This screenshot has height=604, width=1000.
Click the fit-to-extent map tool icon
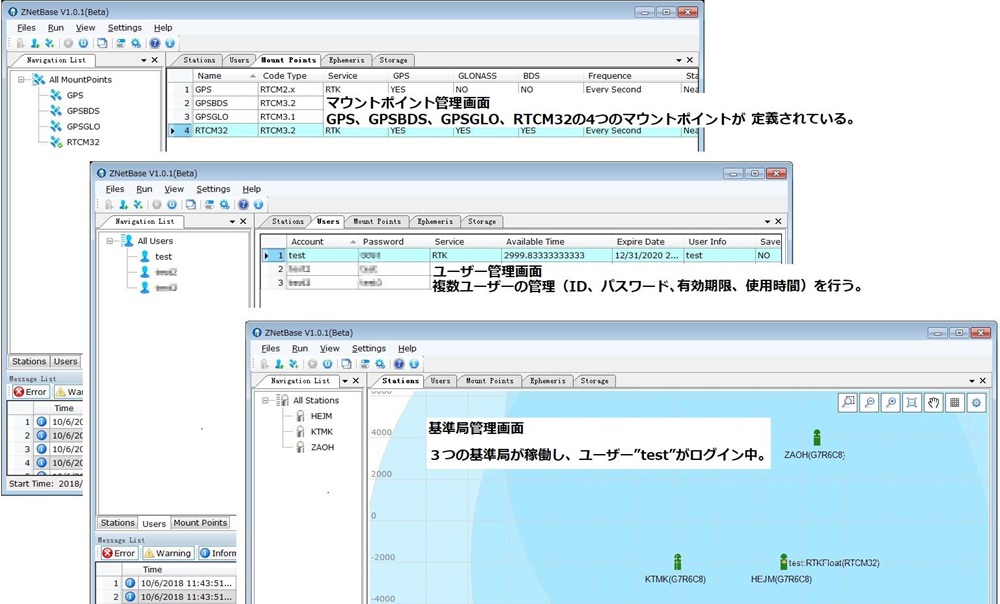point(911,402)
